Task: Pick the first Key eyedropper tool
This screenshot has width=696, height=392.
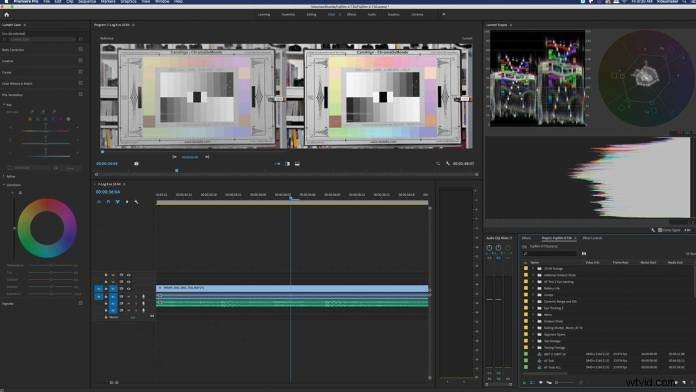Action: [32, 112]
